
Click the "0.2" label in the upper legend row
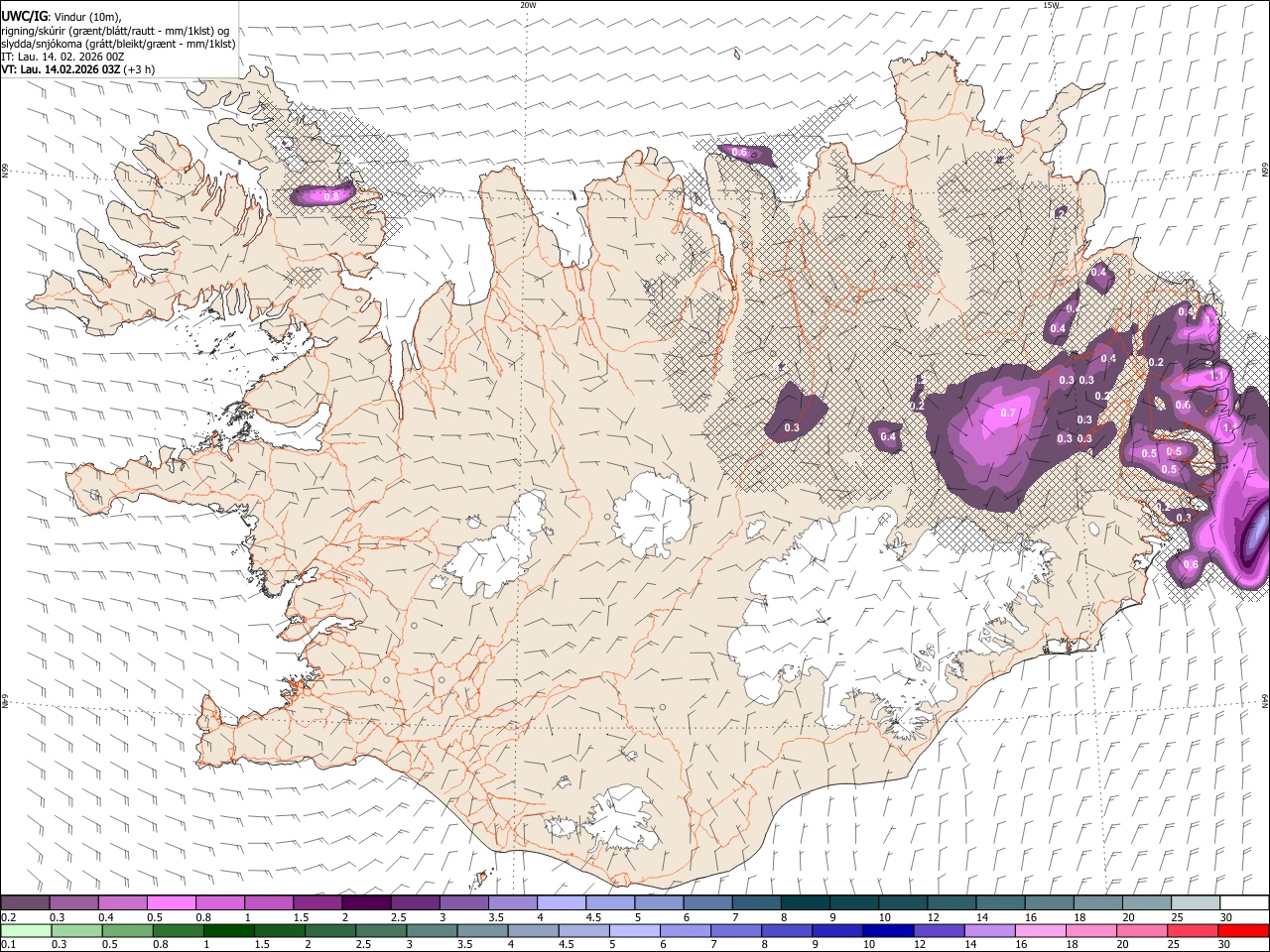[8, 917]
